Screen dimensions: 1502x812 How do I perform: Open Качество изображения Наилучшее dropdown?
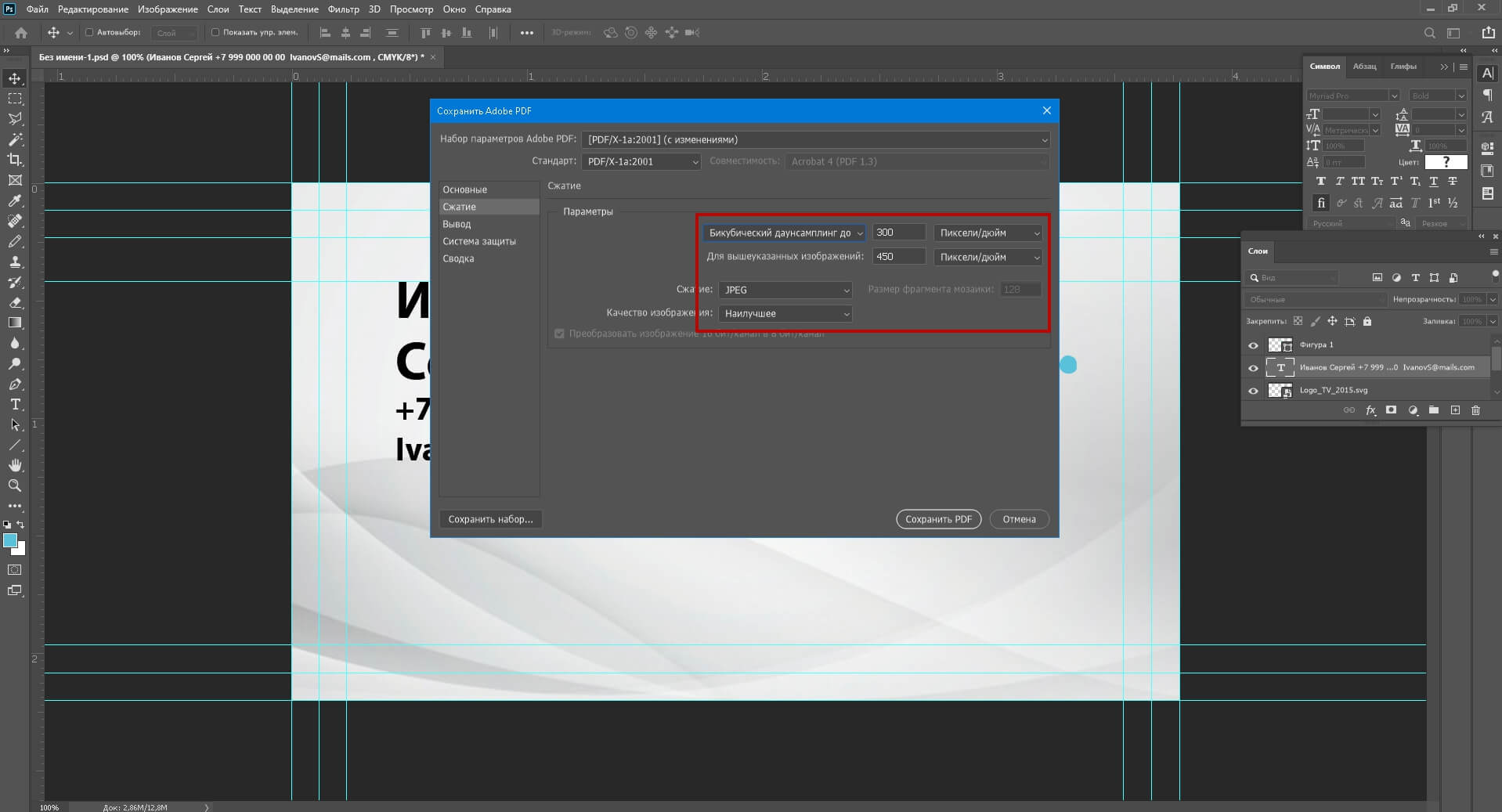pos(785,313)
